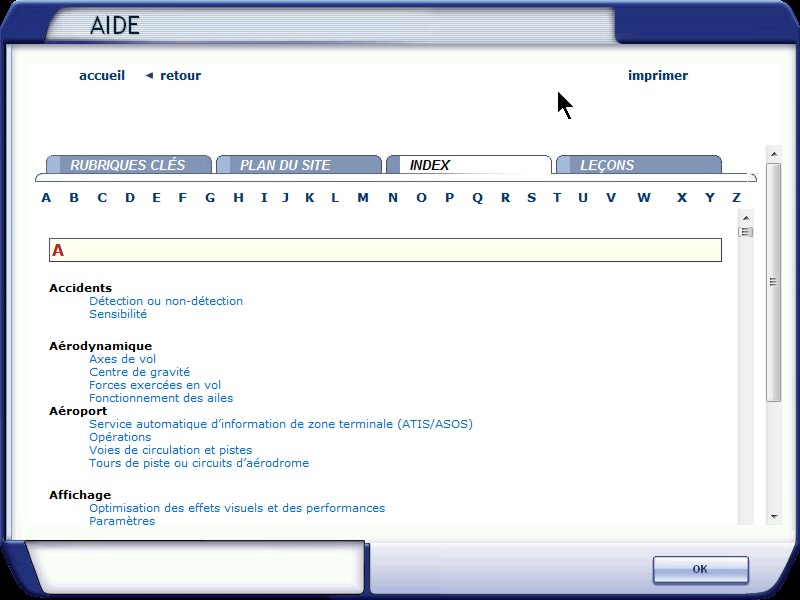Click the Accidents heading text
This screenshot has width=800, height=600.
[x=80, y=288]
